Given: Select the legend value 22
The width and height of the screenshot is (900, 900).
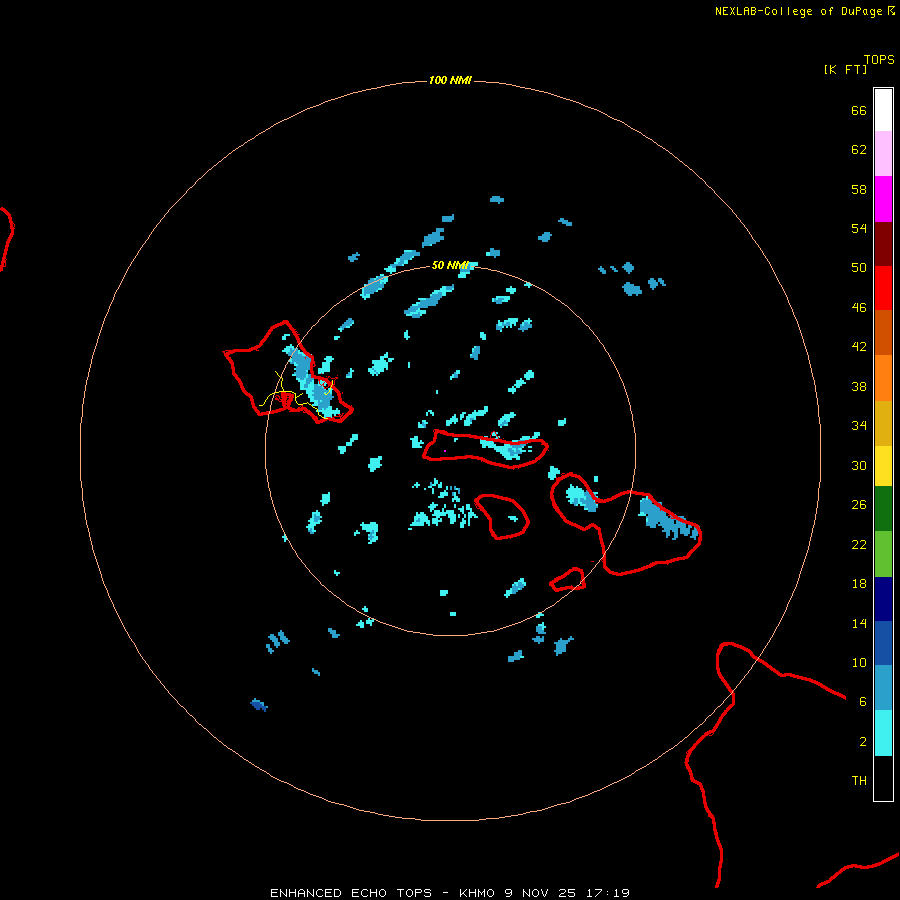Looking at the screenshot, I should [859, 544].
